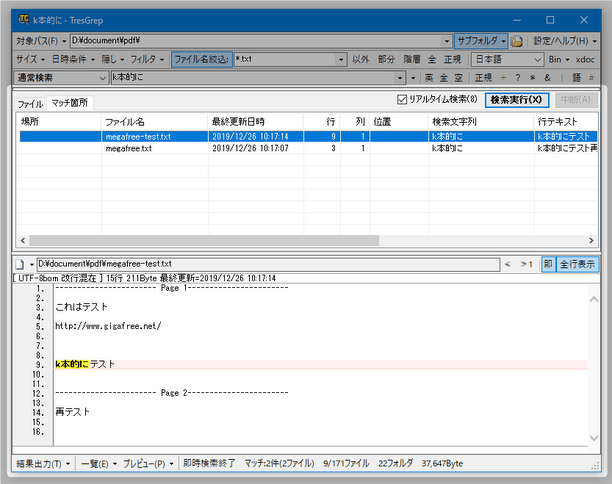Switch to ファイル tab
The height and width of the screenshot is (484, 612).
tap(30, 104)
